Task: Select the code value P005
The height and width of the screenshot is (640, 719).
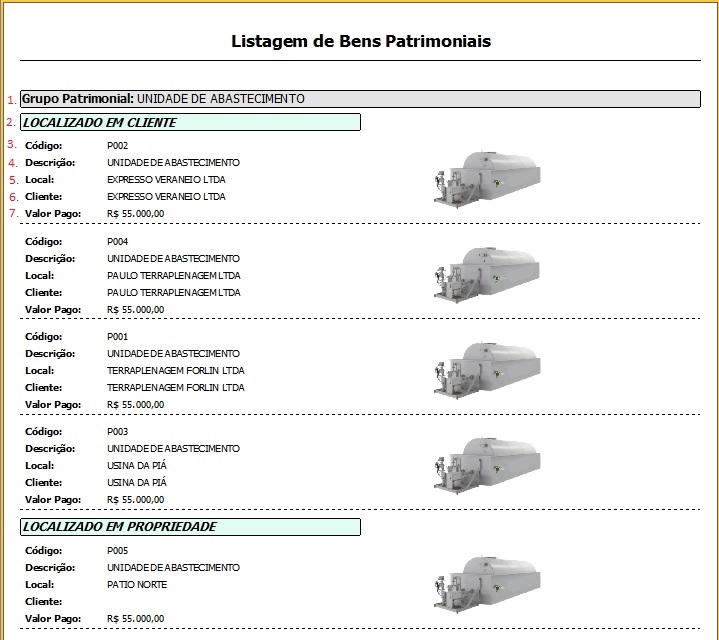Action: coord(117,550)
